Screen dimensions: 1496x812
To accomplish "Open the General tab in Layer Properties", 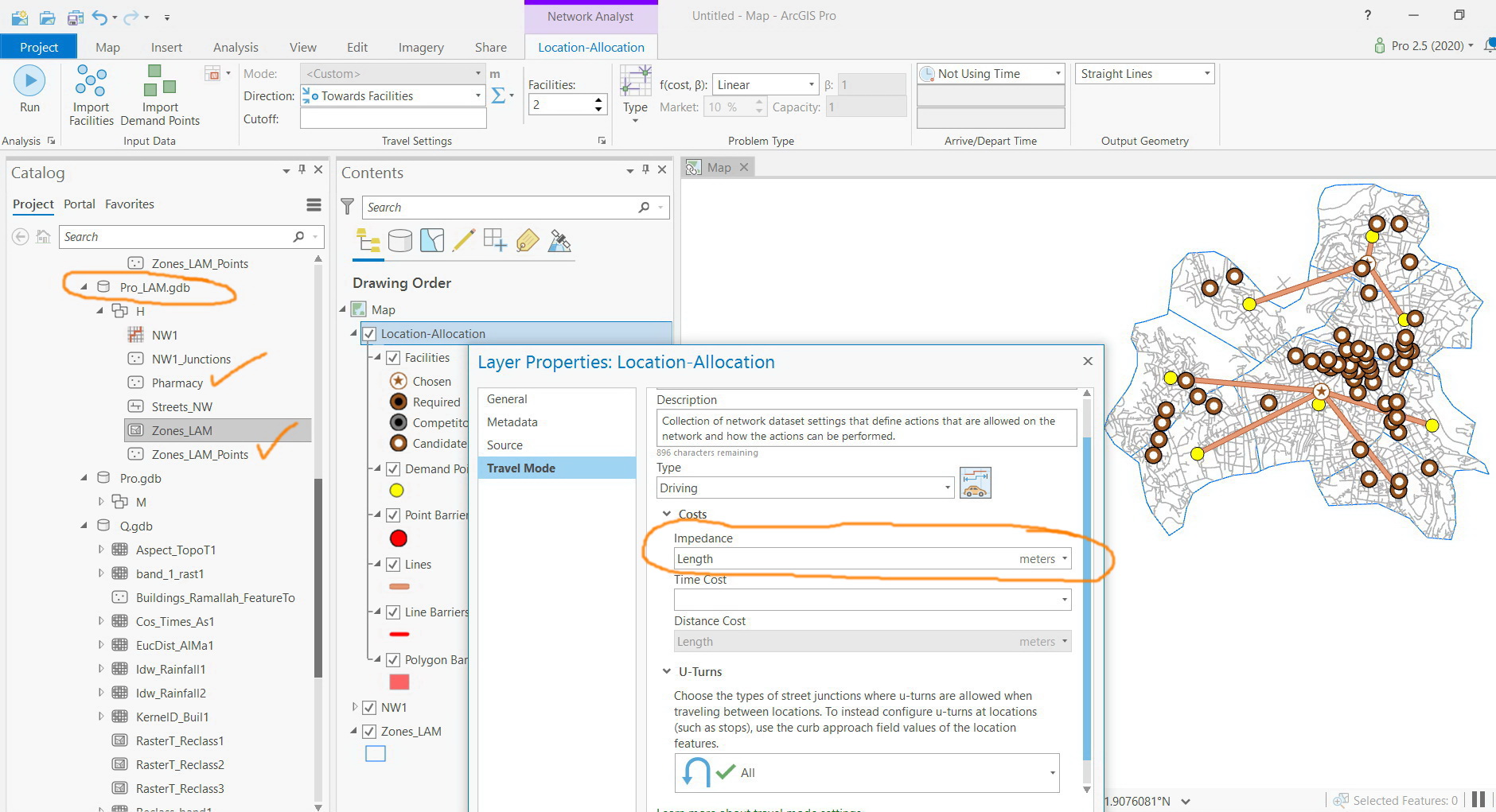I will pos(507,399).
